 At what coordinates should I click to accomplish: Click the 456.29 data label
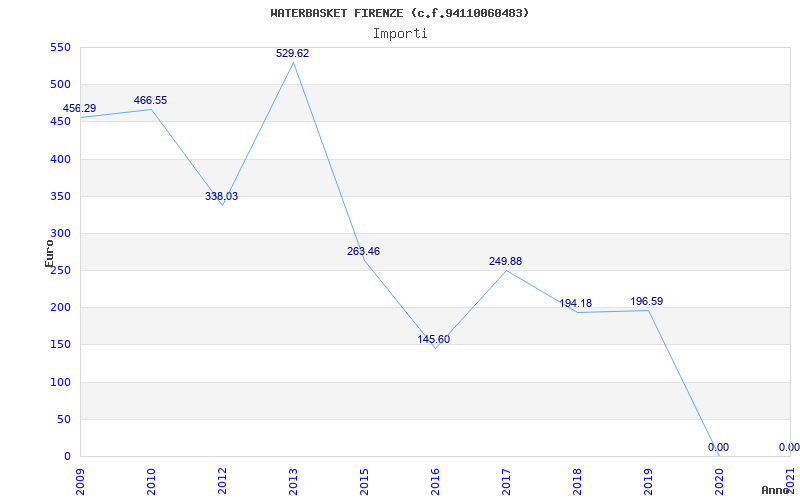tap(80, 109)
